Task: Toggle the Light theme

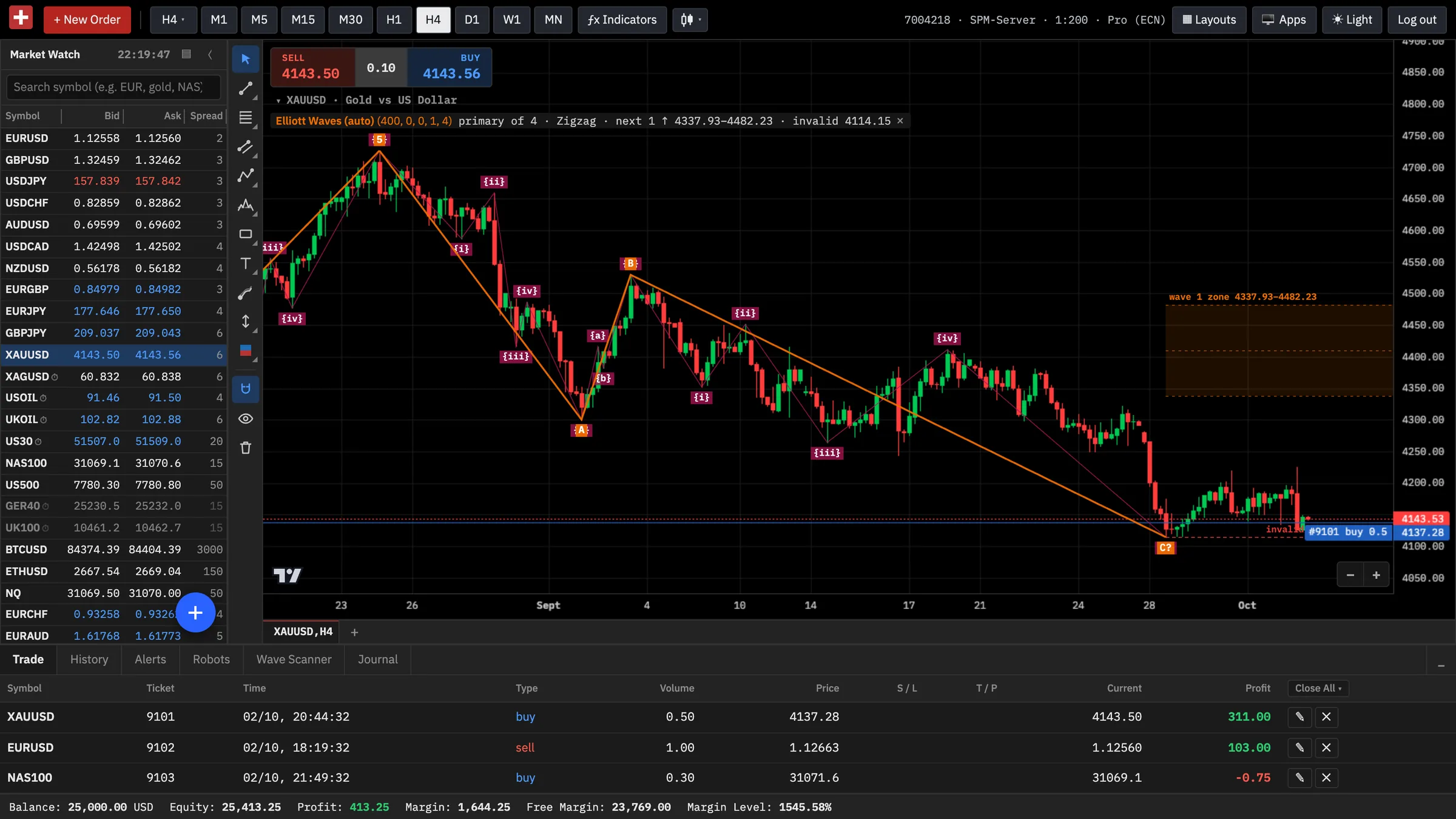Action: point(1352,19)
